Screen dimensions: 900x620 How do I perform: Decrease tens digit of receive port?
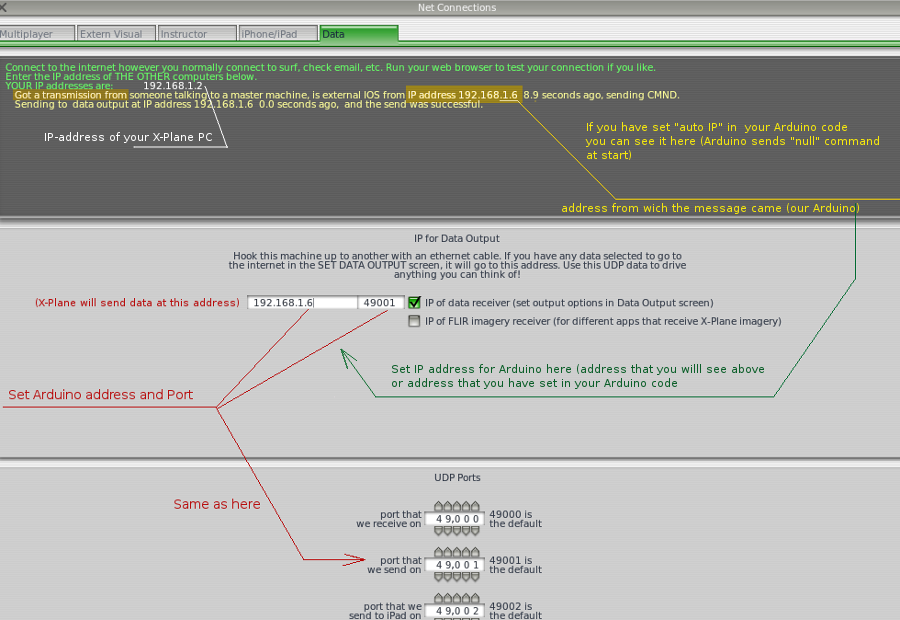click(x=466, y=531)
